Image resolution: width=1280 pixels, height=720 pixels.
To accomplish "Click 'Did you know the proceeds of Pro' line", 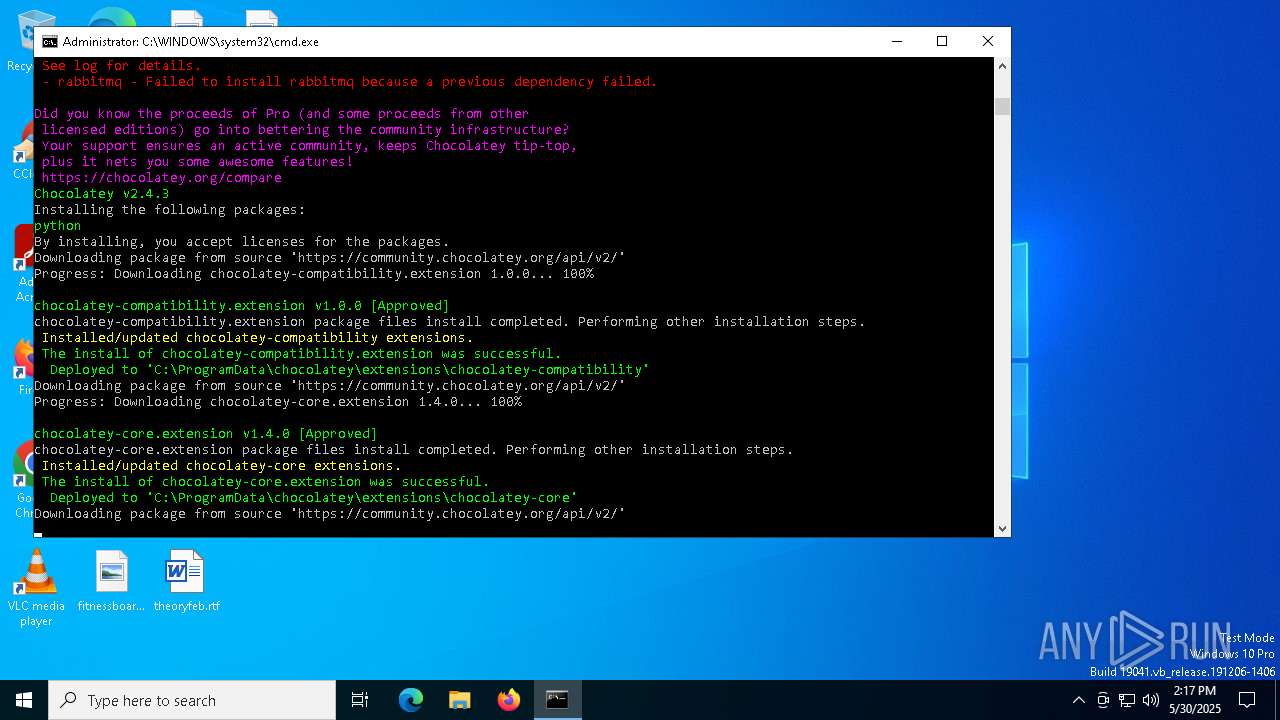I will 281,113.
